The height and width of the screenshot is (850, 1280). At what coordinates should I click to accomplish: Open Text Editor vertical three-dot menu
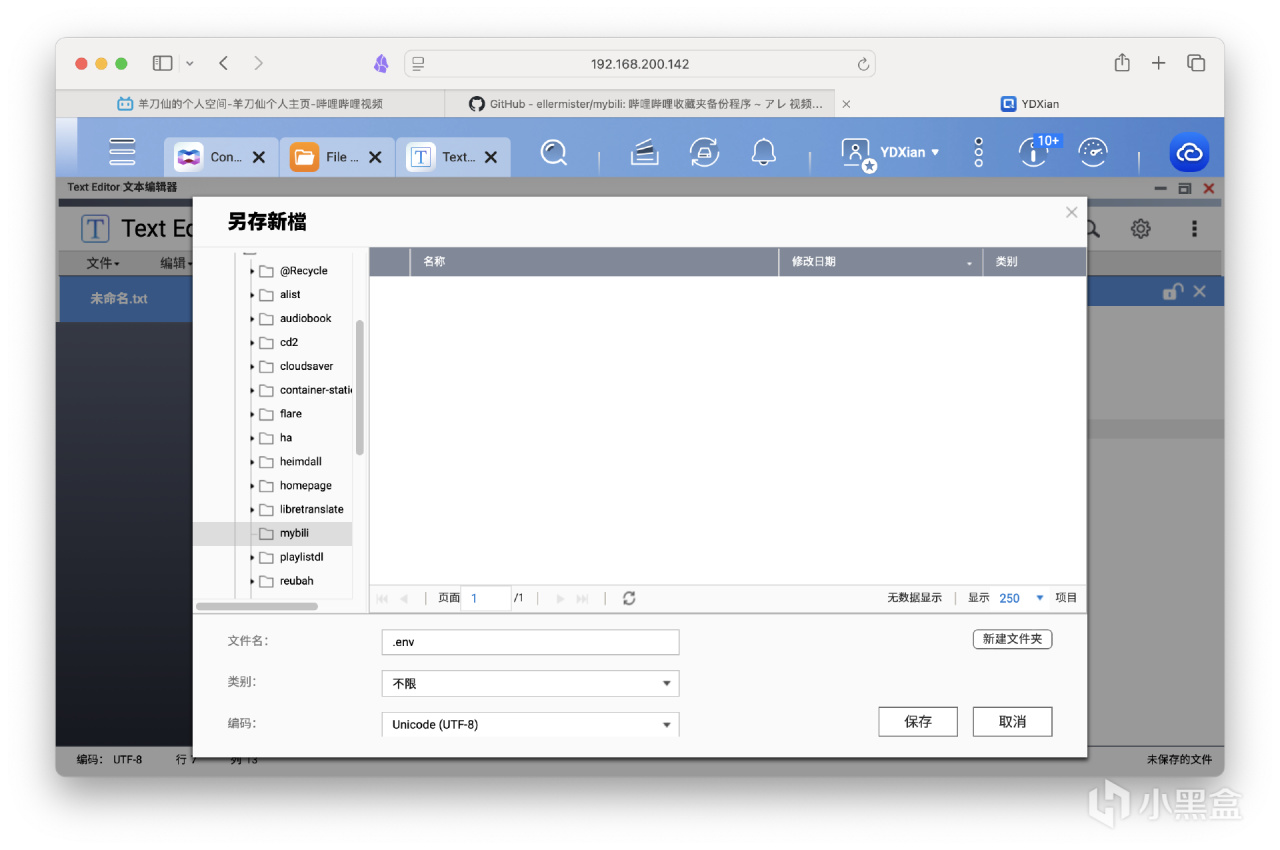pyautogui.click(x=1194, y=229)
